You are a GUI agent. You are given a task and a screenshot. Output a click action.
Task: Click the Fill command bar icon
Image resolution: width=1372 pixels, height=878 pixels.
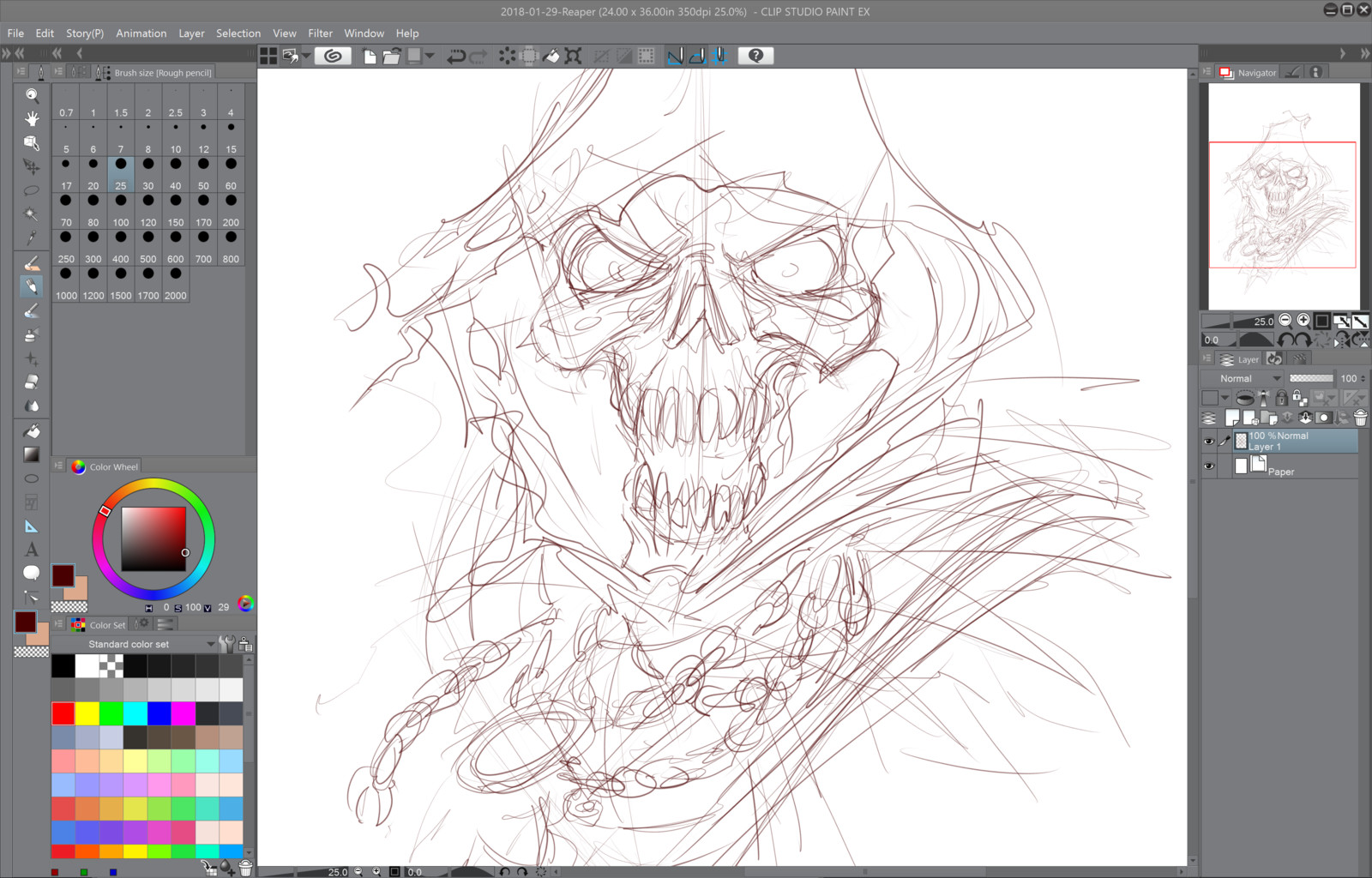[551, 56]
